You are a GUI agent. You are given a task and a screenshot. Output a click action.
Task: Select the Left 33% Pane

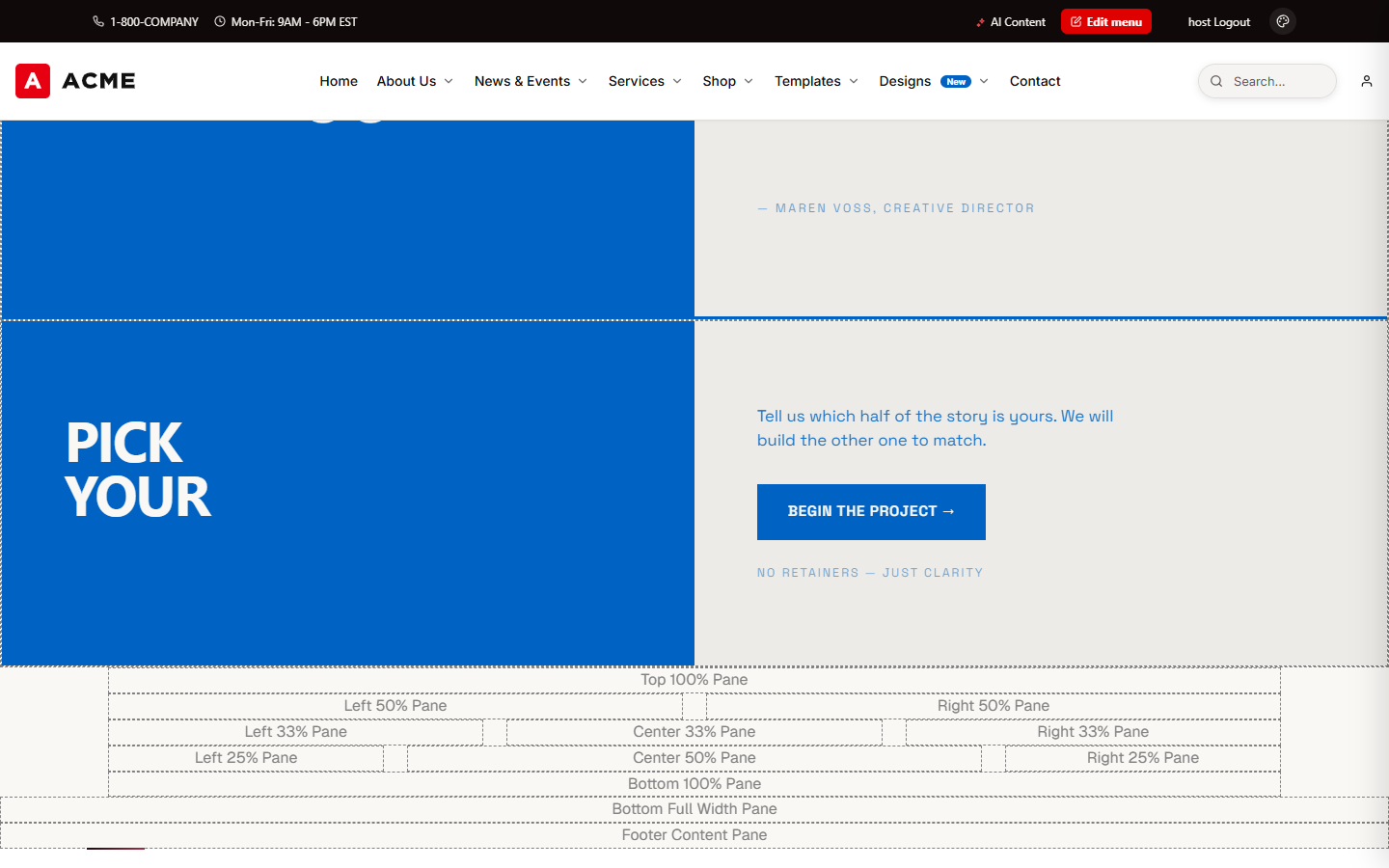pos(295,732)
